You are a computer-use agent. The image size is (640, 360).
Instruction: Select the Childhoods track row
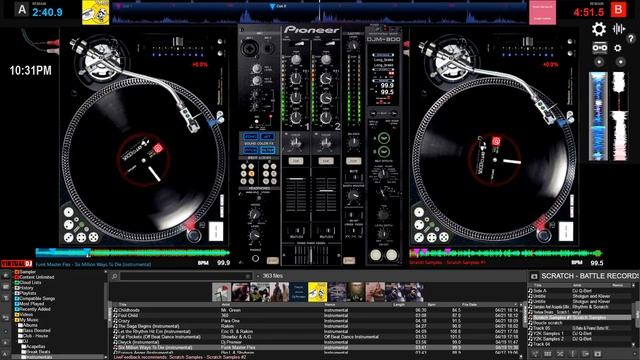click(x=315, y=310)
